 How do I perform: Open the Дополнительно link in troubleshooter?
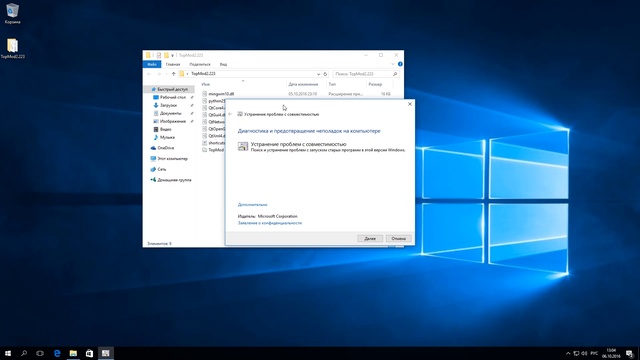[x=253, y=204]
